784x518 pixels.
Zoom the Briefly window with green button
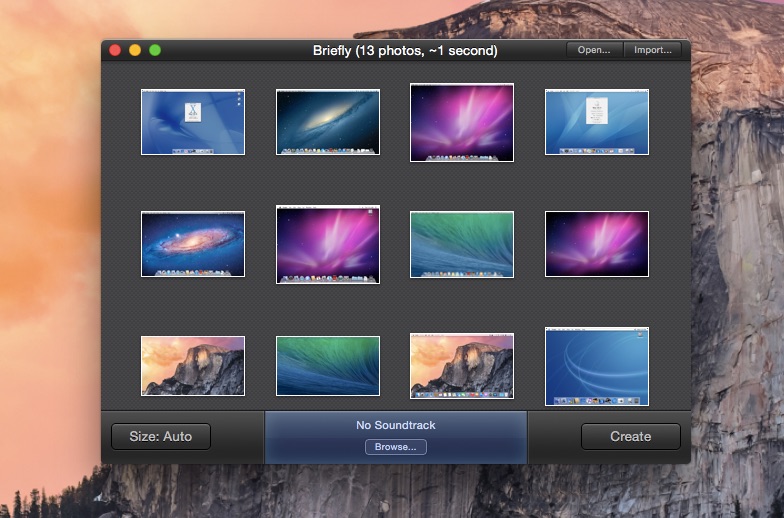[155, 50]
